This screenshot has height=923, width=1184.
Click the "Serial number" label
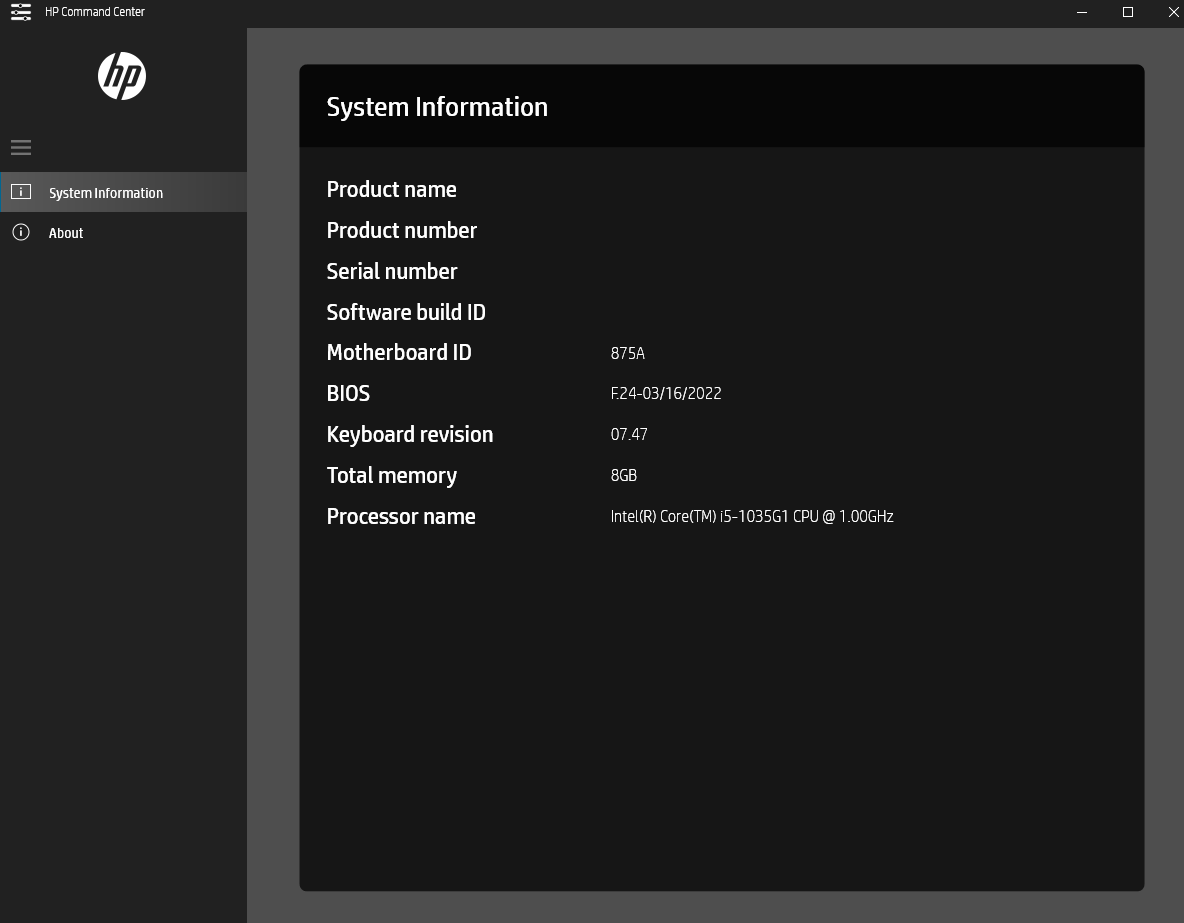[x=392, y=271]
